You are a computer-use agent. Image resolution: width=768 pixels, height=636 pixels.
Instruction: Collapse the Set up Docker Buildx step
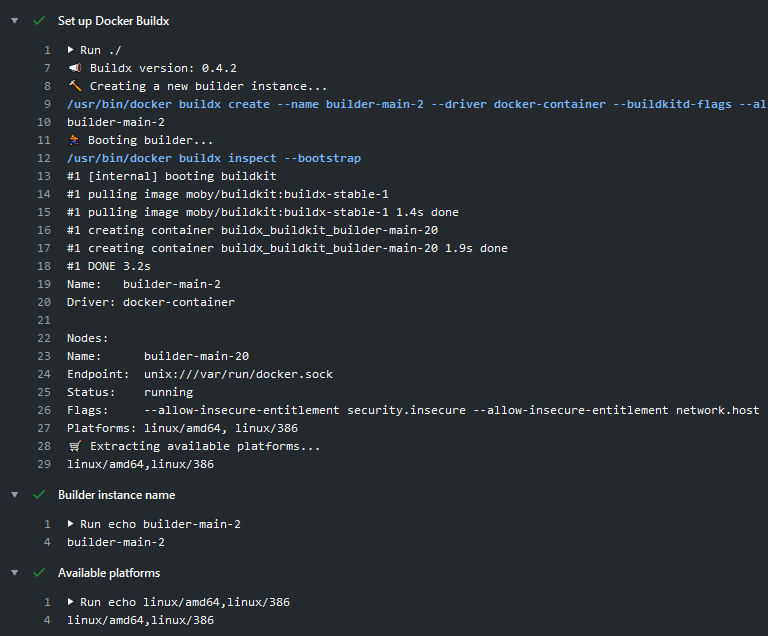[15, 20]
